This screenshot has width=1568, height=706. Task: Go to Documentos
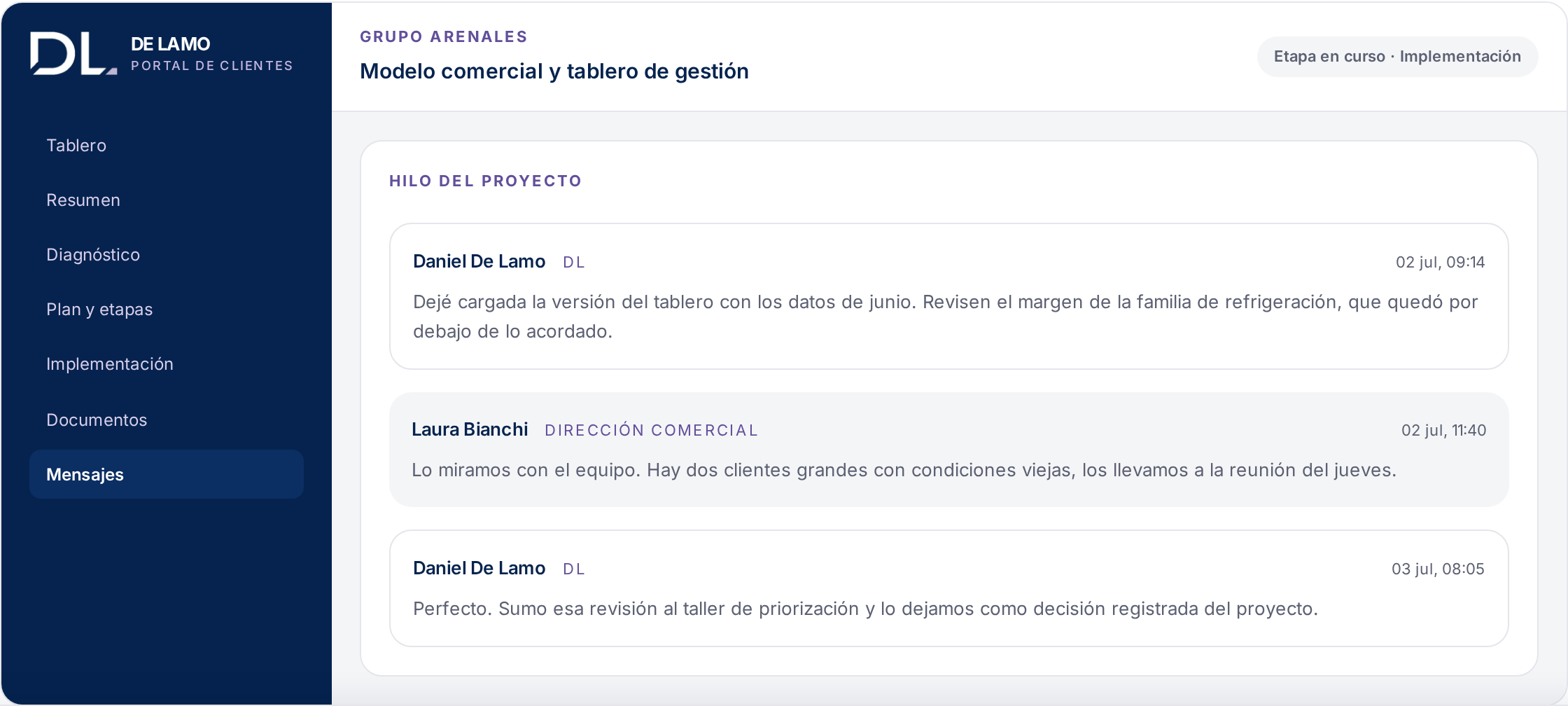pyautogui.click(x=167, y=420)
